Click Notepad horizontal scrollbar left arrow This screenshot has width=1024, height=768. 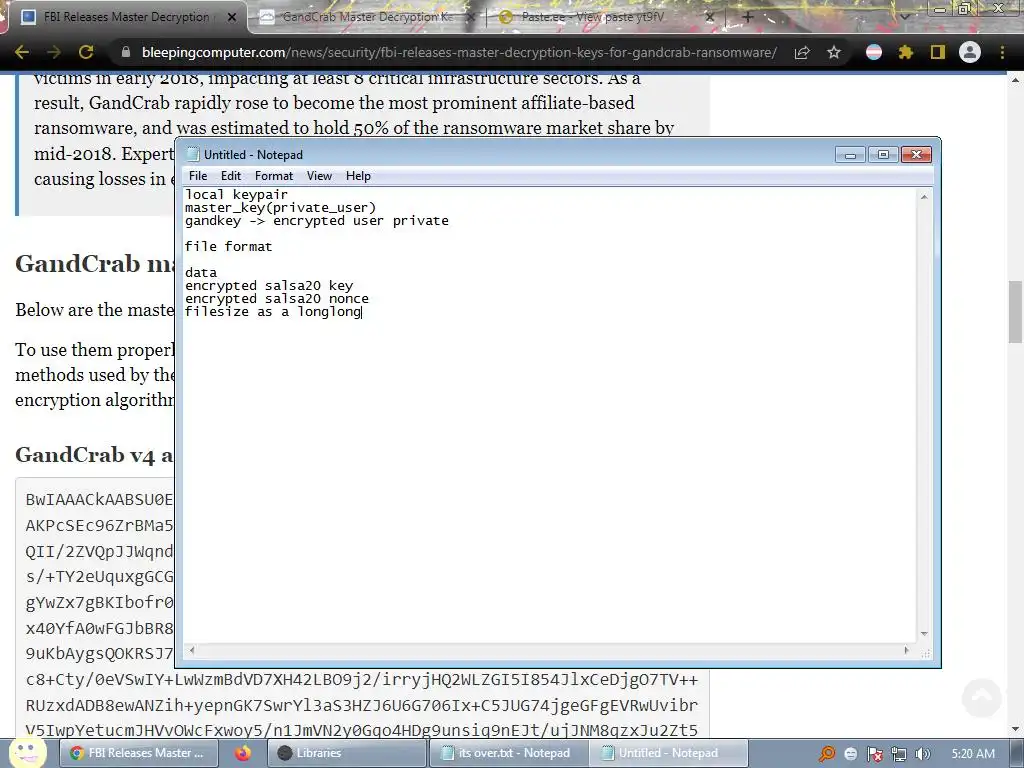191,650
